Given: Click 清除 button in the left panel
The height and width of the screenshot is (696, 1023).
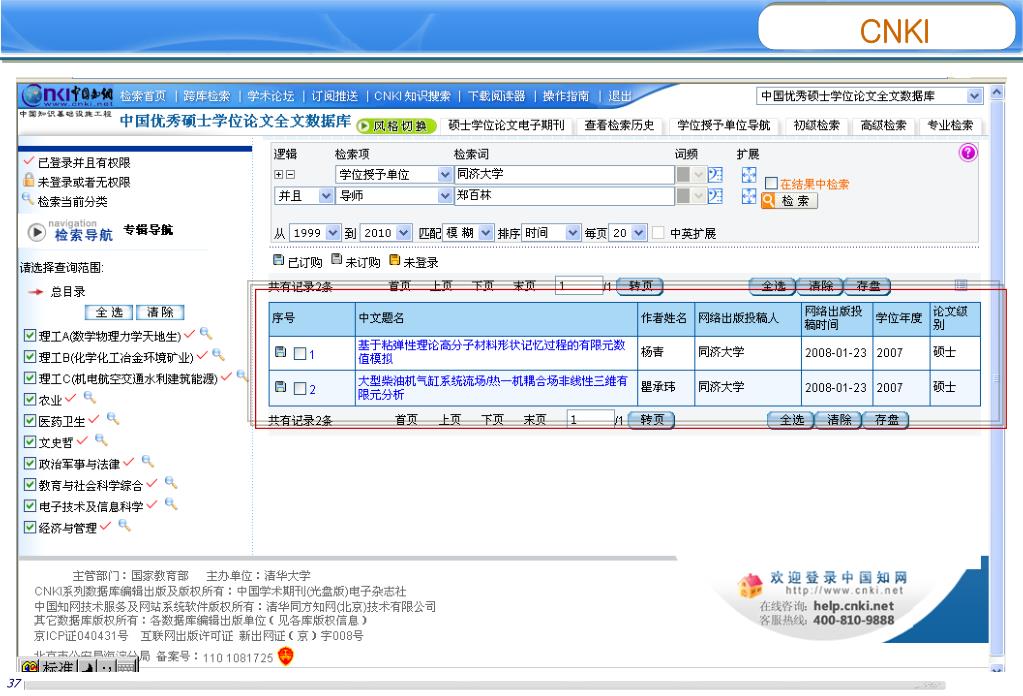Looking at the screenshot, I should (160, 312).
